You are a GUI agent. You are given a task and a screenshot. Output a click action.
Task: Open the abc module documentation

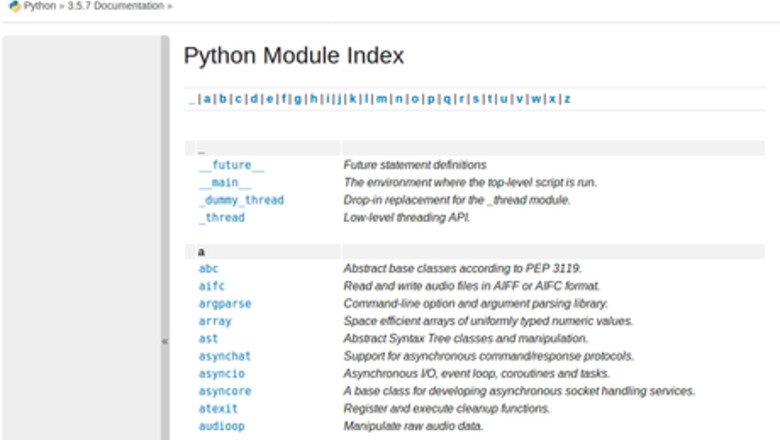(x=208, y=269)
